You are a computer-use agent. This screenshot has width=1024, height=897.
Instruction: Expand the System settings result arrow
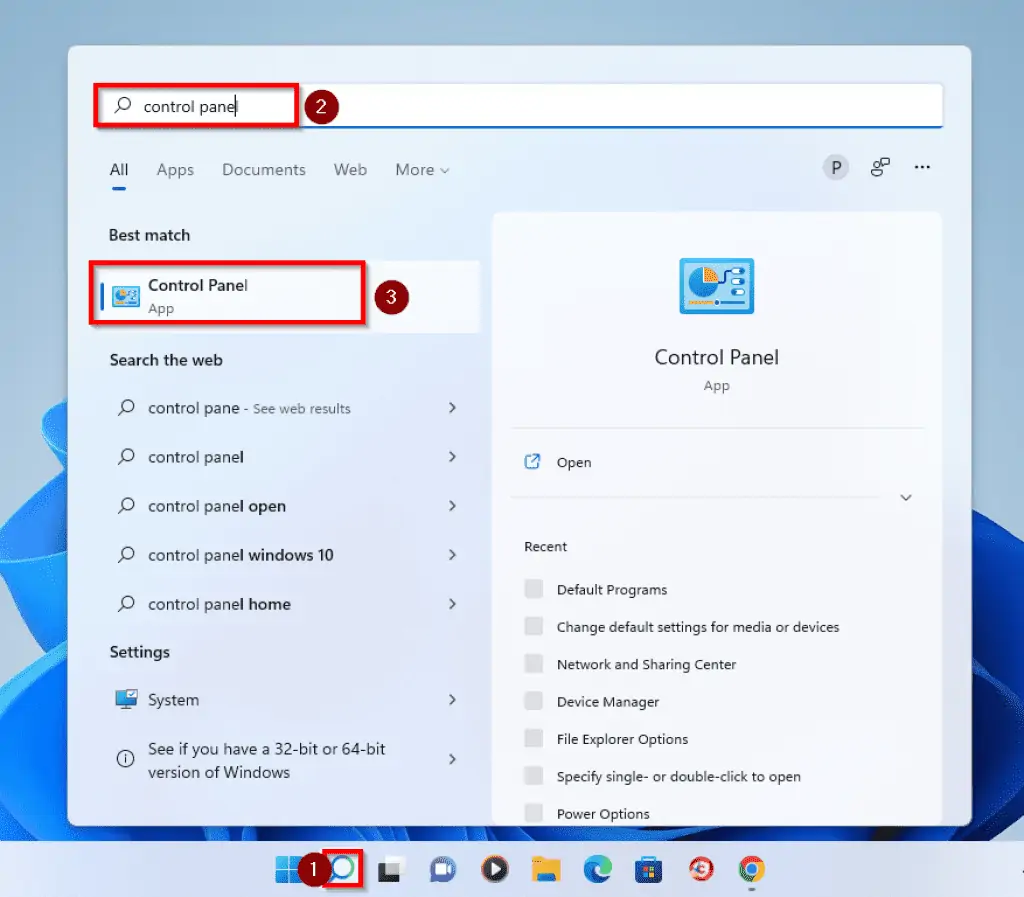pyautogui.click(x=452, y=700)
